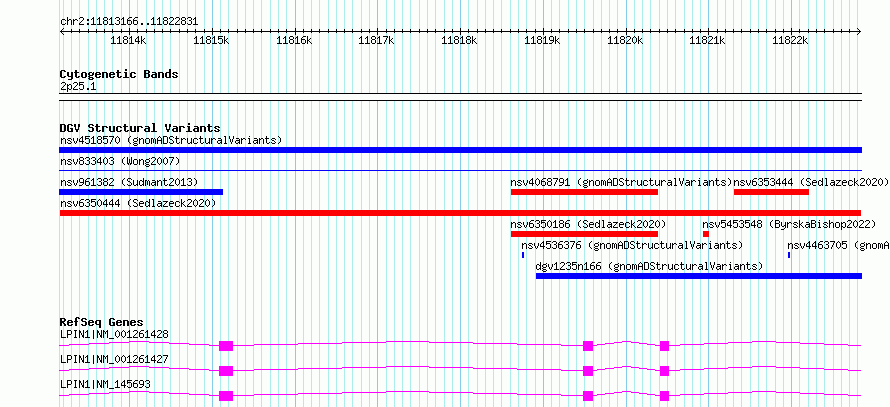Click NM_001261427 exon near 11815k

(226, 371)
